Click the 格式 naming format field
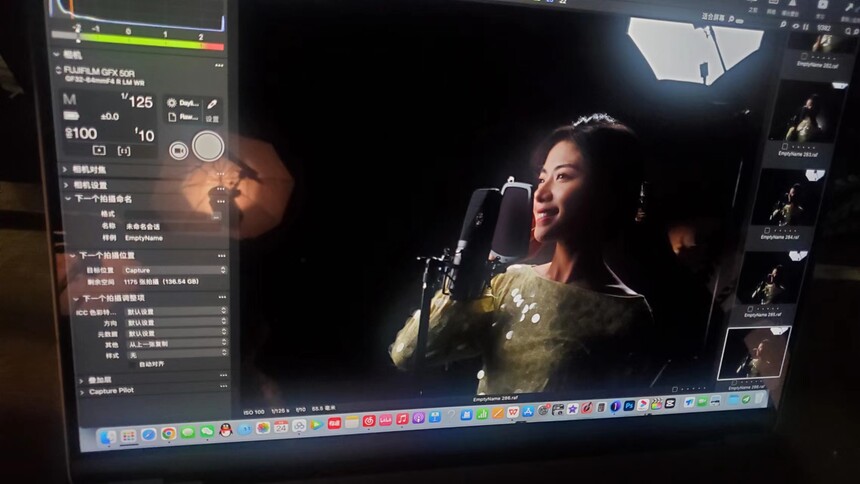Screen dimensions: 860x484 pos(166,215)
